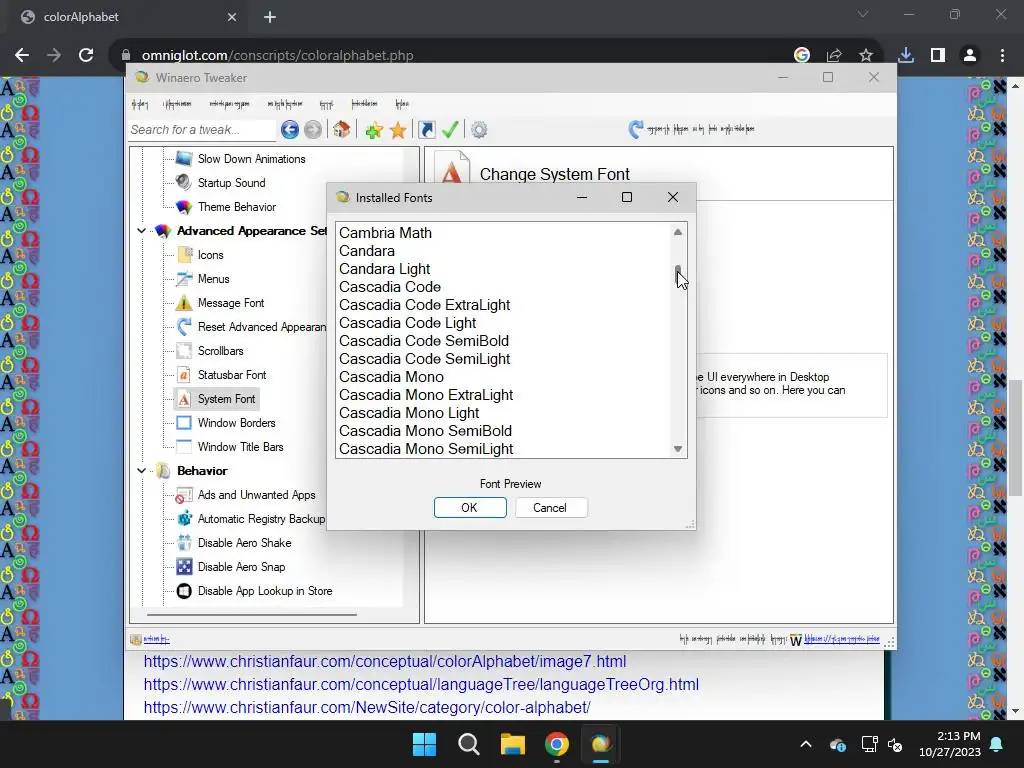This screenshot has width=1024, height=768.
Task: Select Cascadia Code SemiLight font
Action: pyautogui.click(x=424, y=359)
